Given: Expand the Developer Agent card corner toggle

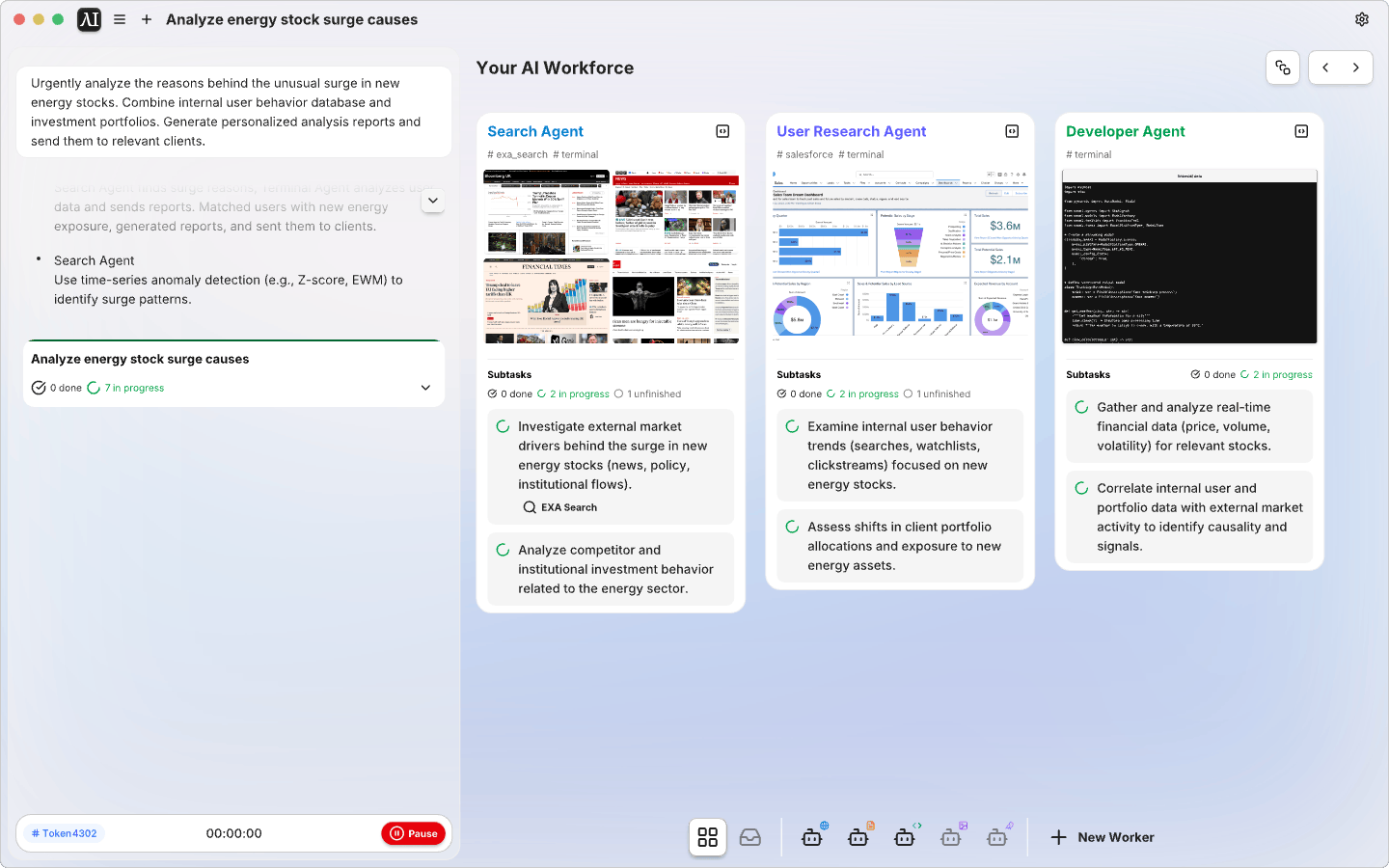Looking at the screenshot, I should click(1300, 130).
